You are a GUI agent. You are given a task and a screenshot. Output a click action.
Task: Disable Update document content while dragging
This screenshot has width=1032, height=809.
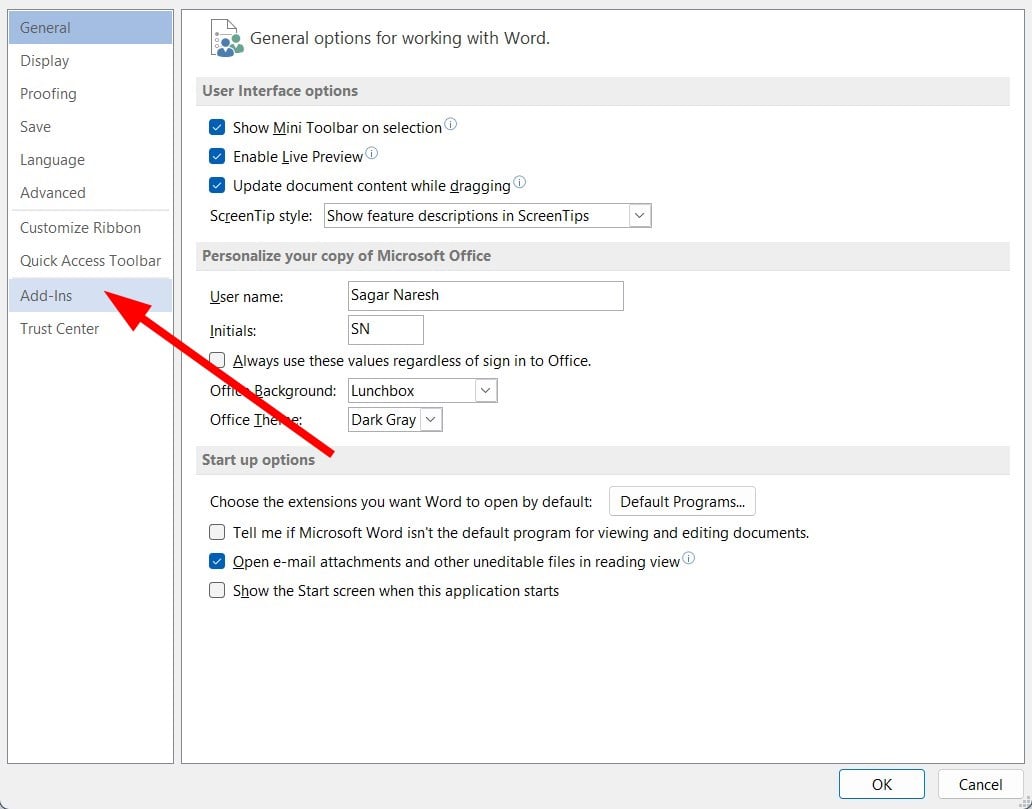tap(217, 186)
